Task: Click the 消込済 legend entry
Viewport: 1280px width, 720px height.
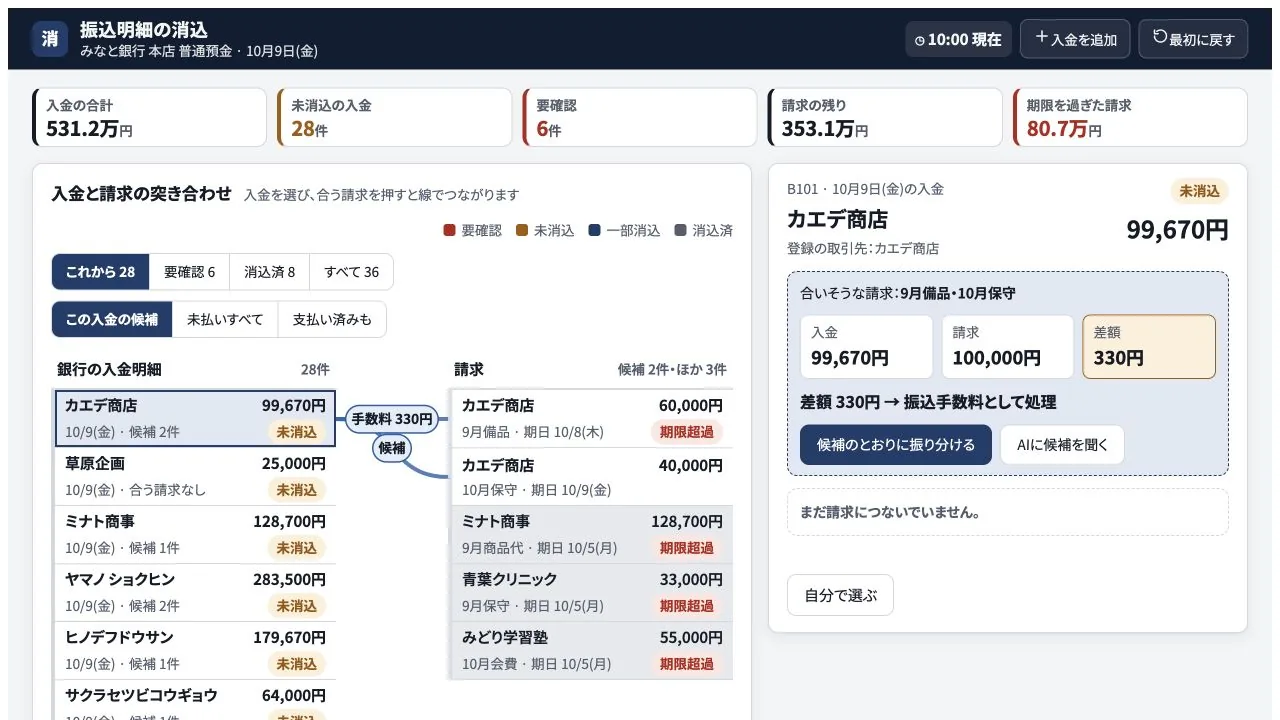Action: [704, 230]
